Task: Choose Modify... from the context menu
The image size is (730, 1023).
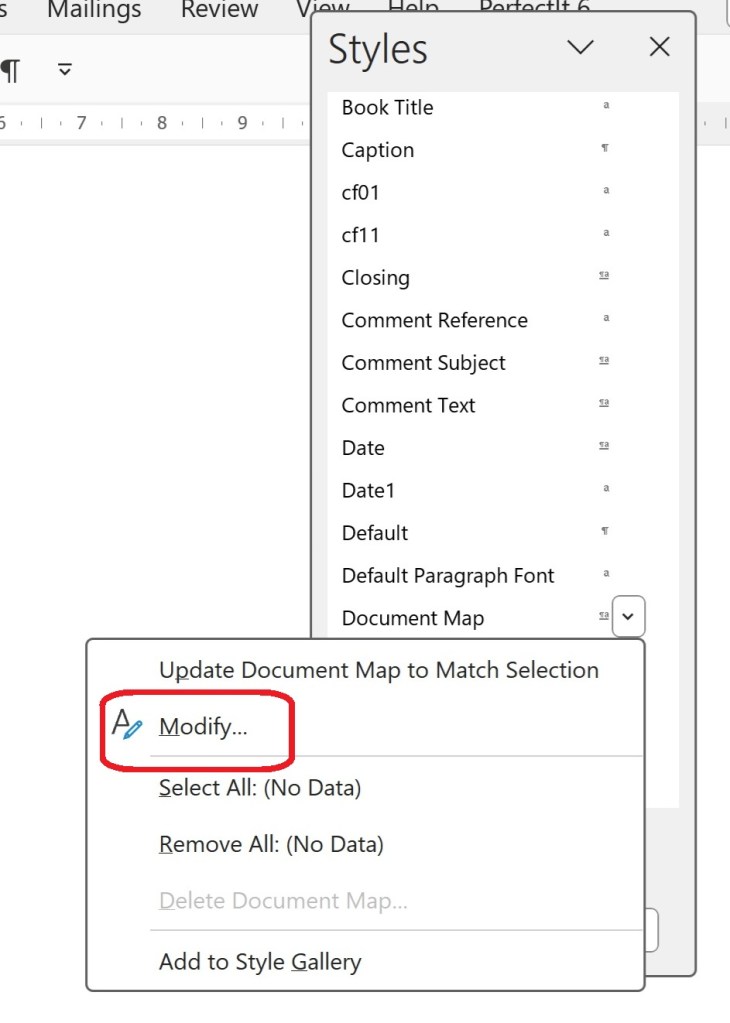Action: click(203, 727)
